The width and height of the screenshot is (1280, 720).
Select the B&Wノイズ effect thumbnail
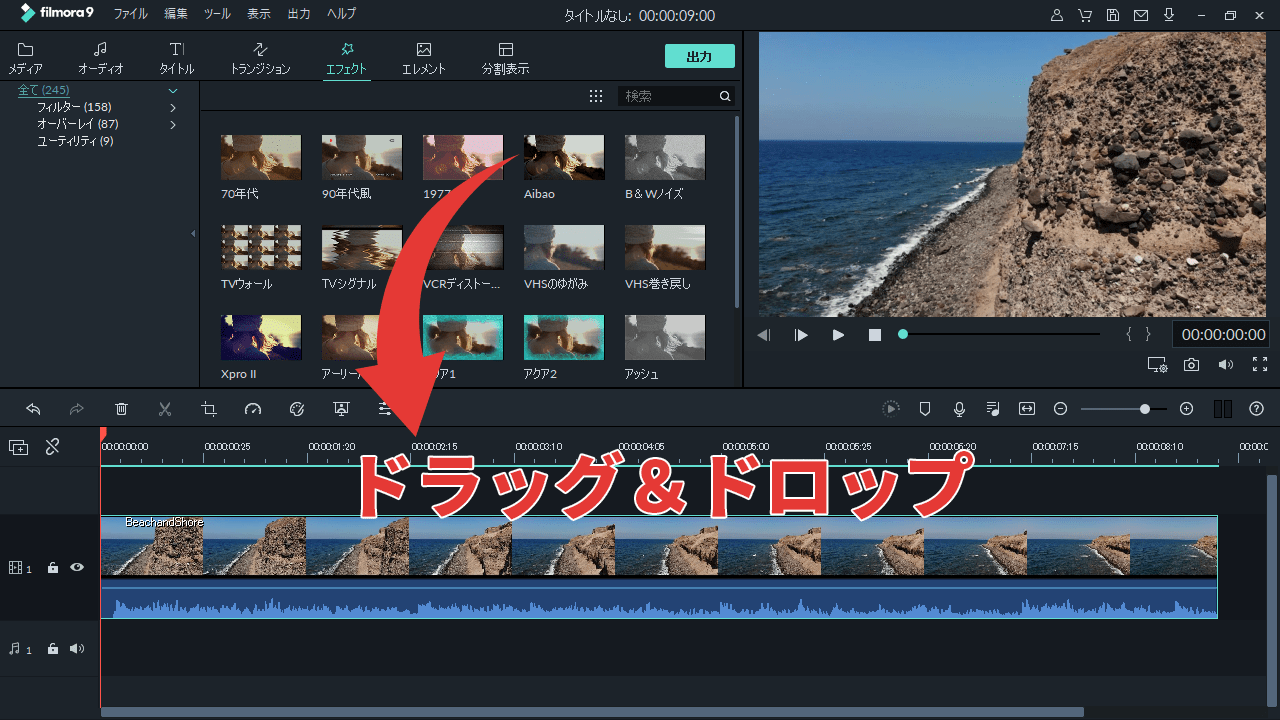pos(665,158)
